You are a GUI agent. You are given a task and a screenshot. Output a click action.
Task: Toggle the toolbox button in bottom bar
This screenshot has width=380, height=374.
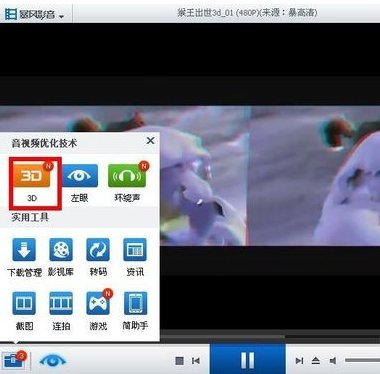14,360
